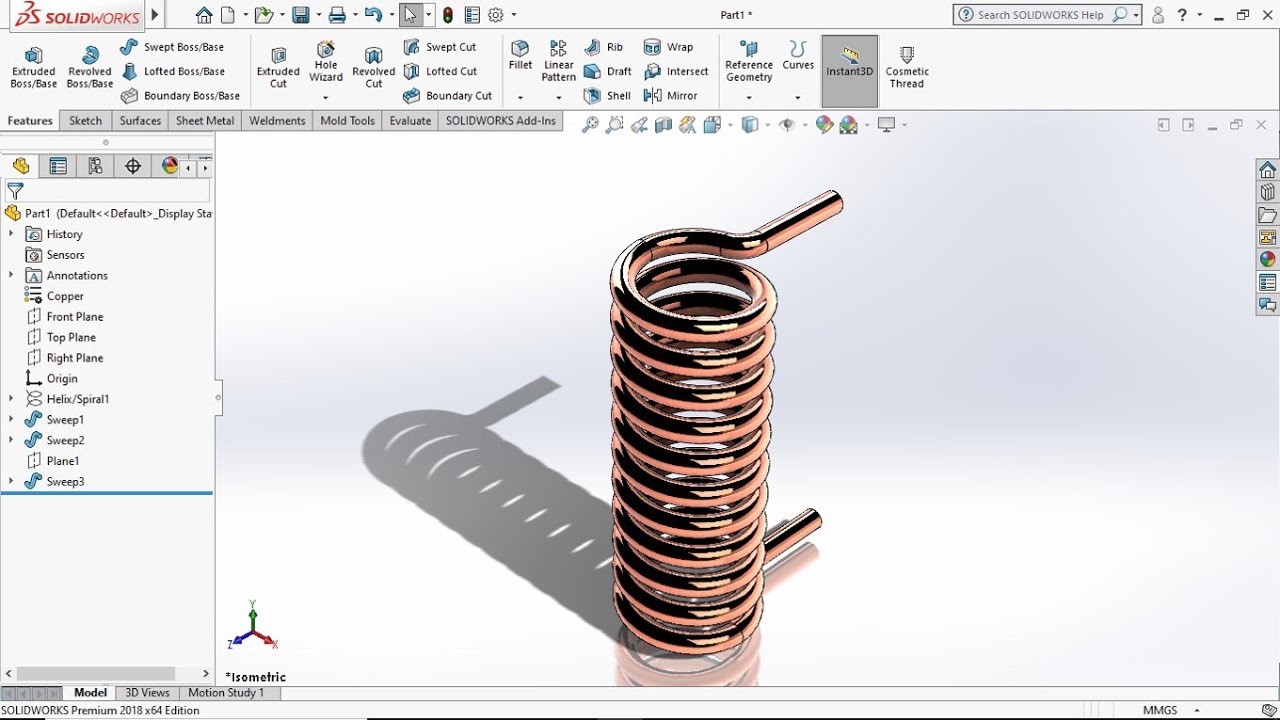
Task: Toggle Hide/Show Items eye icon
Action: tap(786, 125)
